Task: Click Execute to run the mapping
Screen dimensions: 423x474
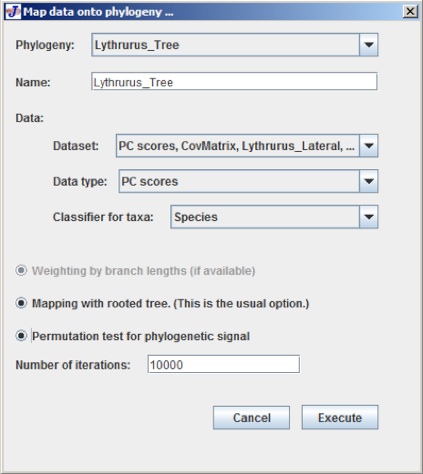Action: click(x=340, y=417)
